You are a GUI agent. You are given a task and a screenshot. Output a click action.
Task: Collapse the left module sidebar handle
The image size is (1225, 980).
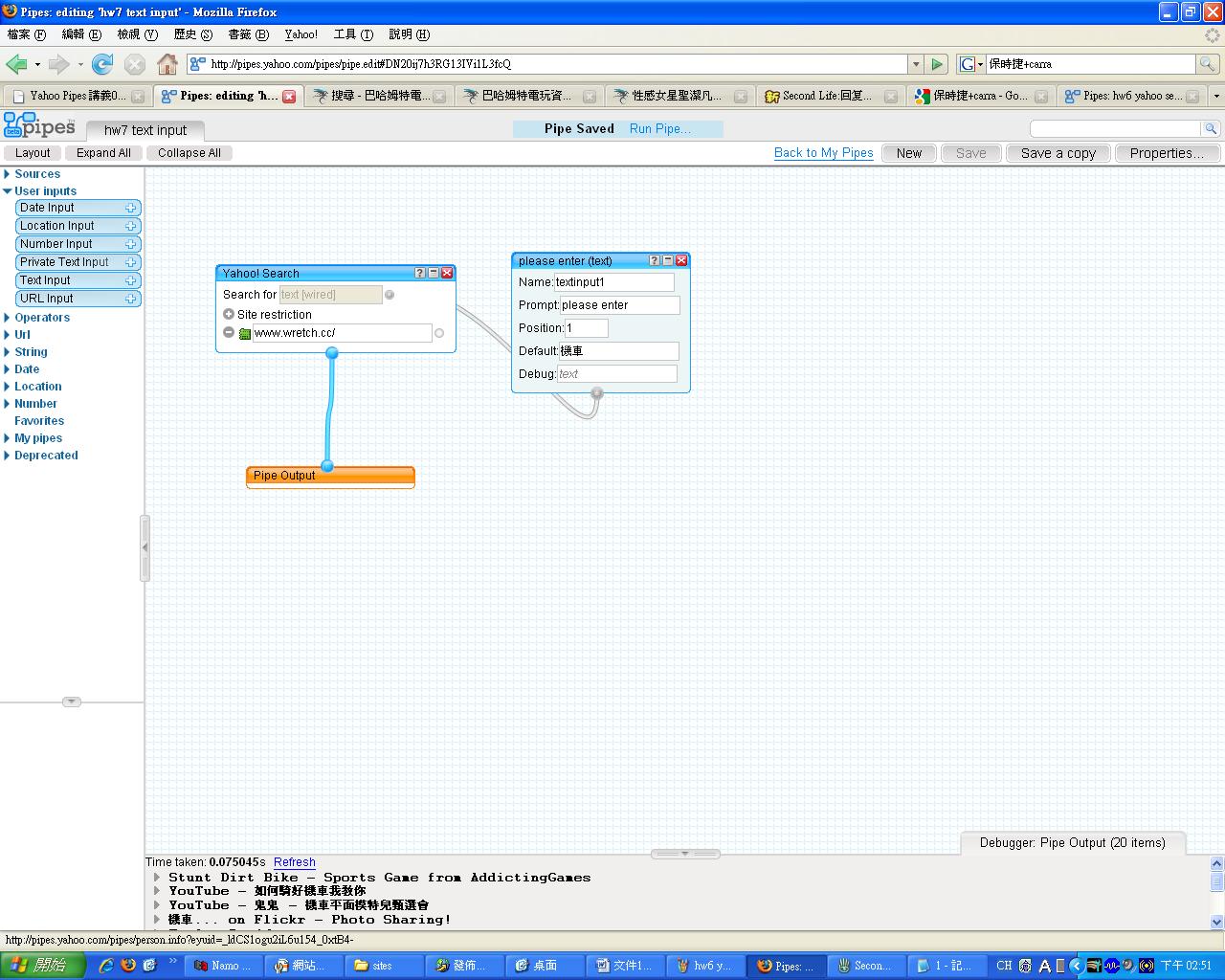(145, 547)
